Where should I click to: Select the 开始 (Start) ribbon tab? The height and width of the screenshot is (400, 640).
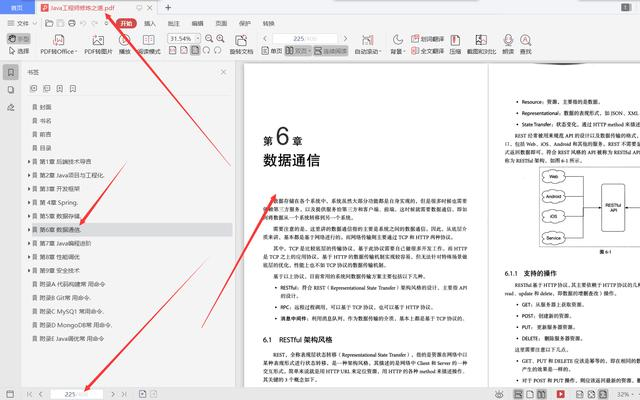tap(126, 23)
